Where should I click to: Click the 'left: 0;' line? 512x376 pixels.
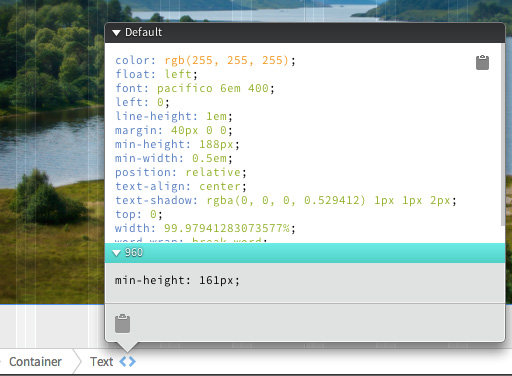click(142, 102)
